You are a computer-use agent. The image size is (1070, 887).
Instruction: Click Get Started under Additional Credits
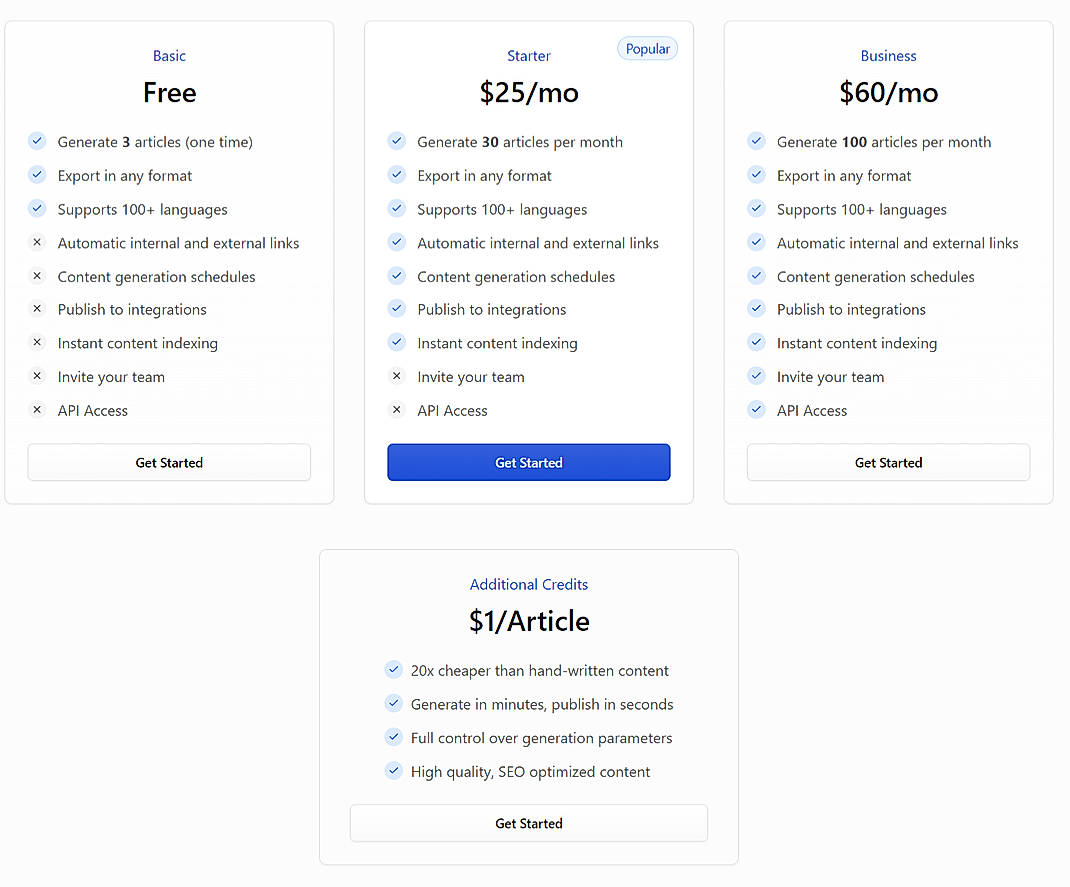529,823
